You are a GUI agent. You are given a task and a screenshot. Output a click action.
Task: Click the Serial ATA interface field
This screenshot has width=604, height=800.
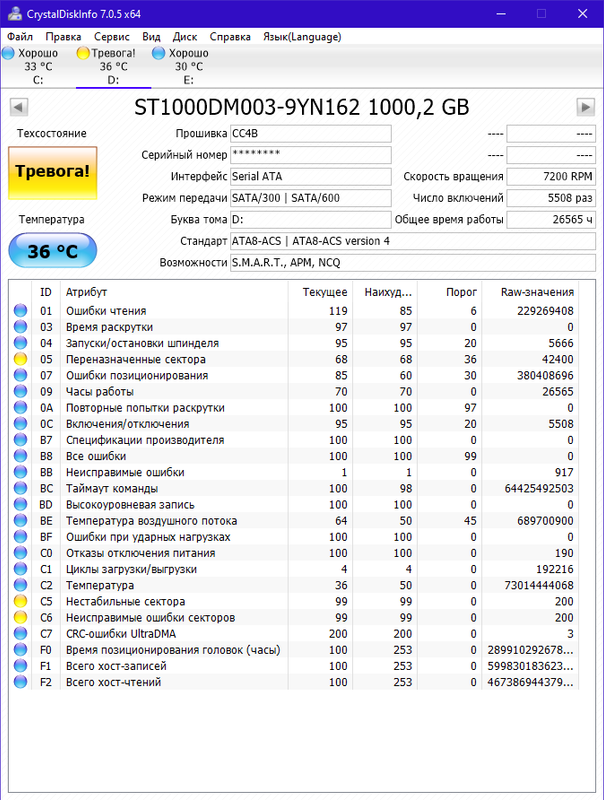(311, 177)
